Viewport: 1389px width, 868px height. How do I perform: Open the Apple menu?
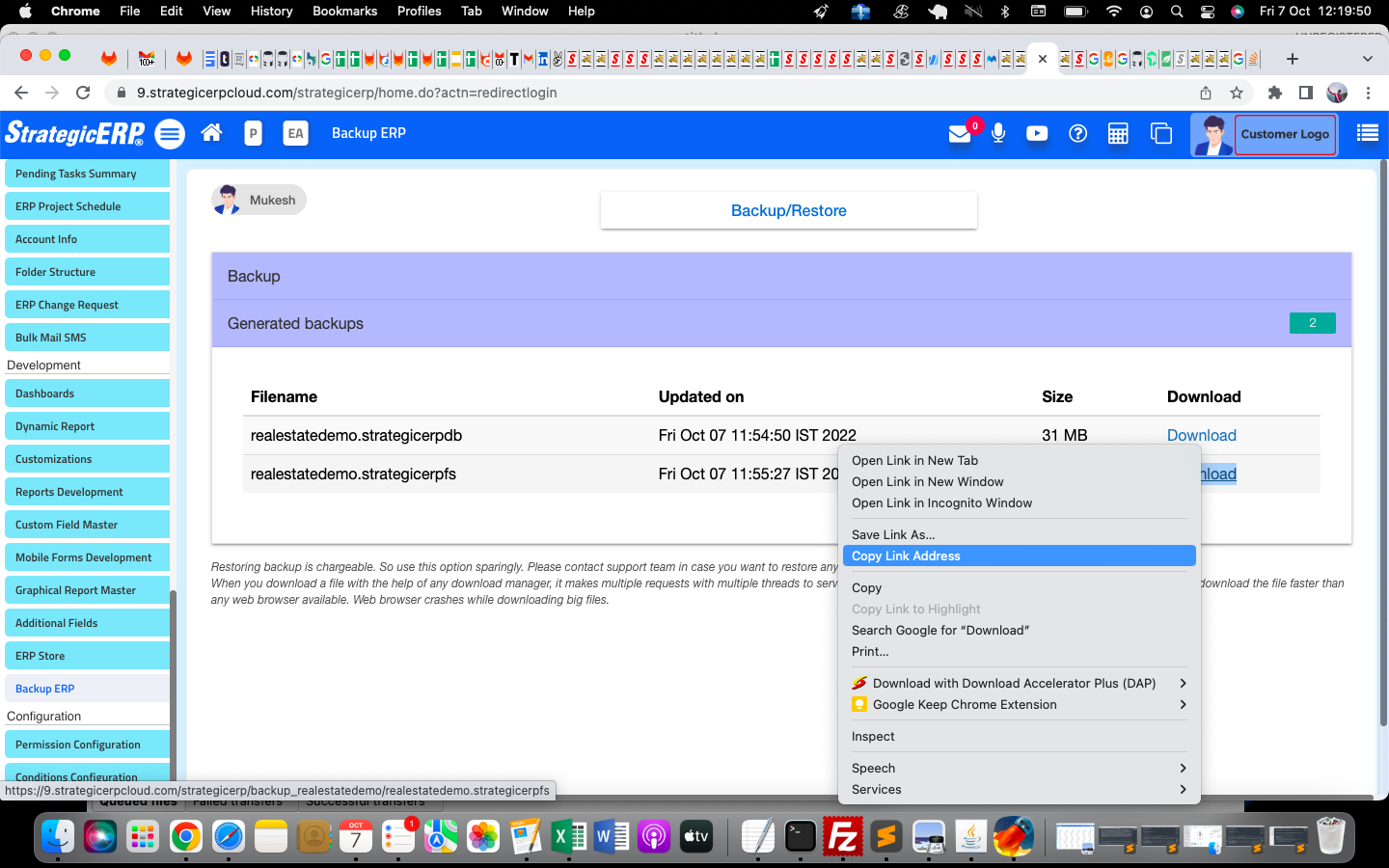point(25,12)
